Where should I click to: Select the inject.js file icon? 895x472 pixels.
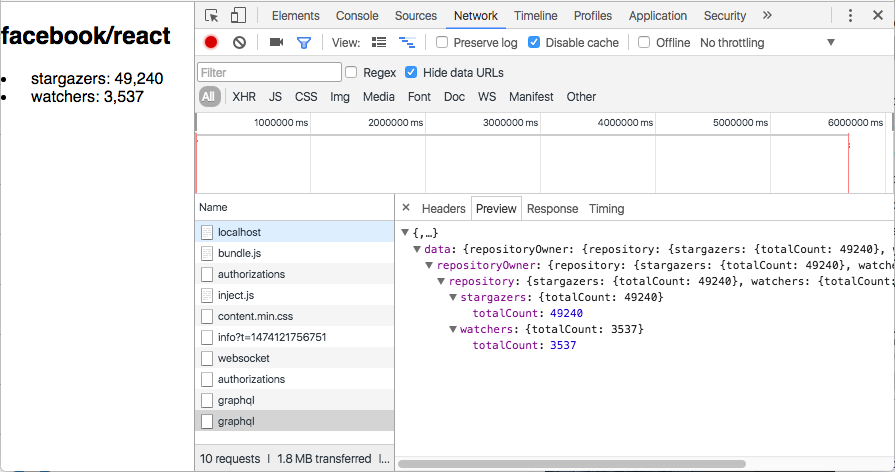click(207, 295)
